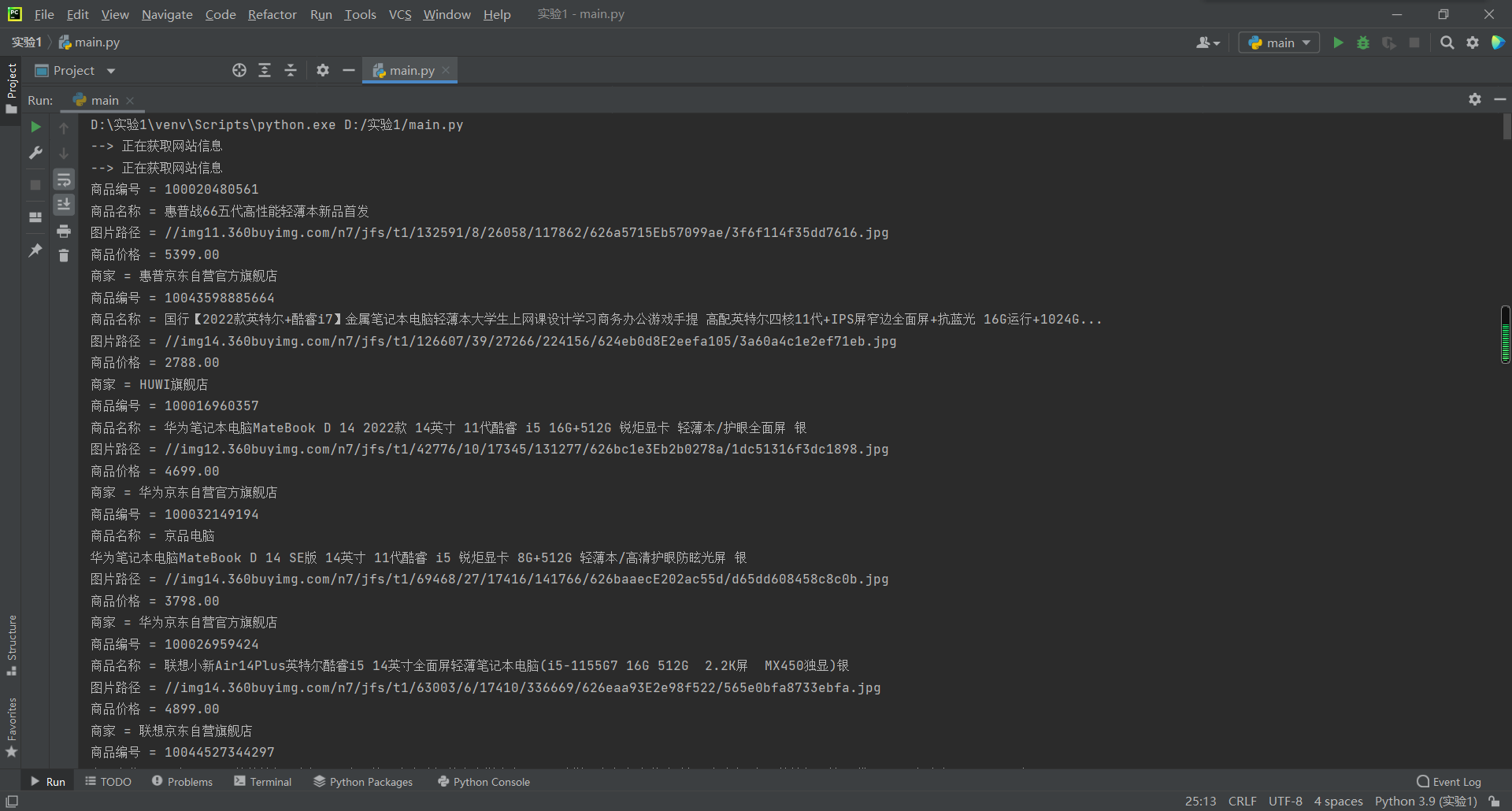This screenshot has height=811, width=1512.
Task: Toggle soft-wrap in console output
Action: pyautogui.click(x=64, y=180)
